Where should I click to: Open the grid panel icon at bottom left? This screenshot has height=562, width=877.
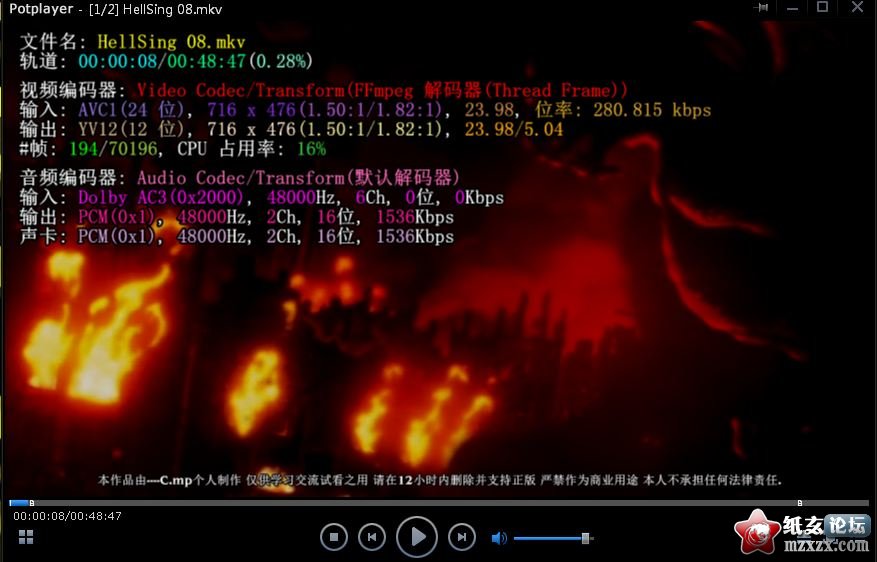(26, 537)
